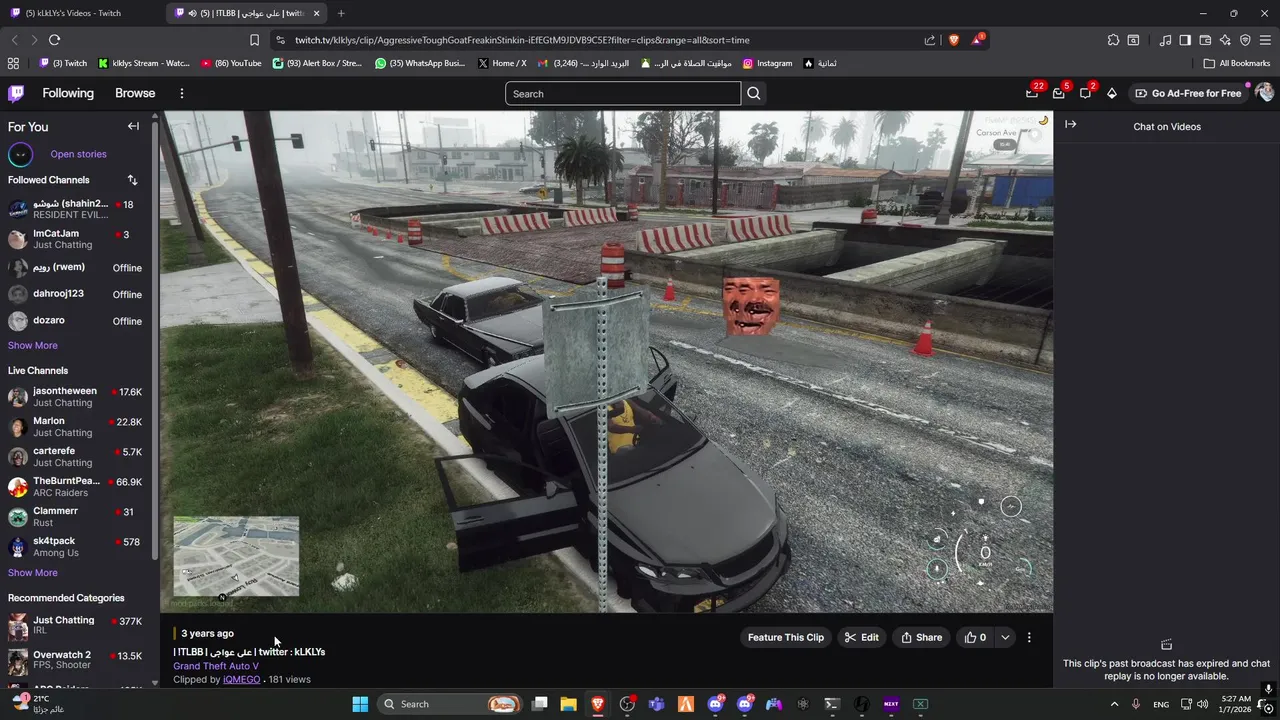Collapse the Chat on Videos panel
This screenshot has width=1280, height=720.
click(1070, 124)
